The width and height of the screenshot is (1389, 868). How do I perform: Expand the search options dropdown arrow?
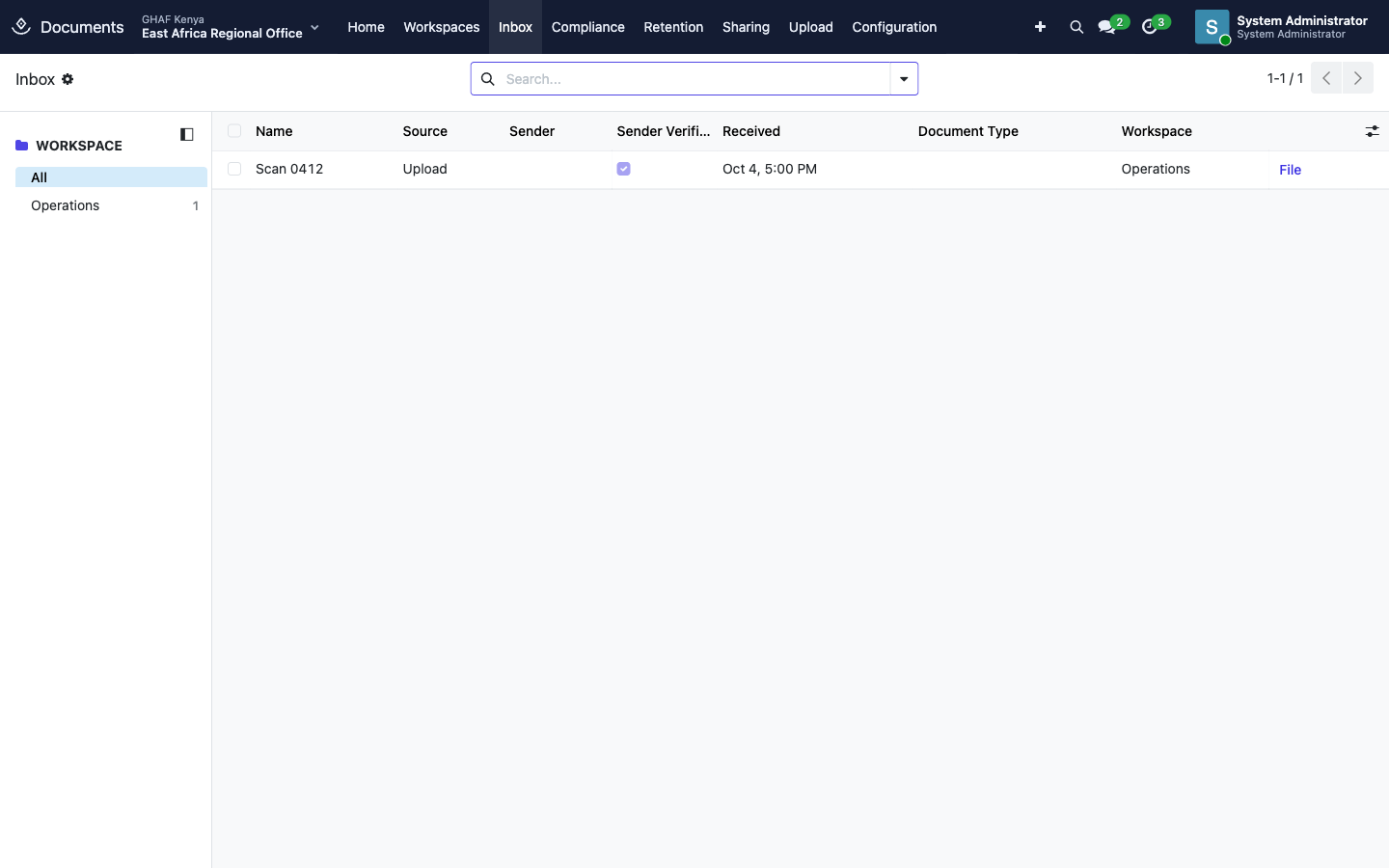point(904,79)
